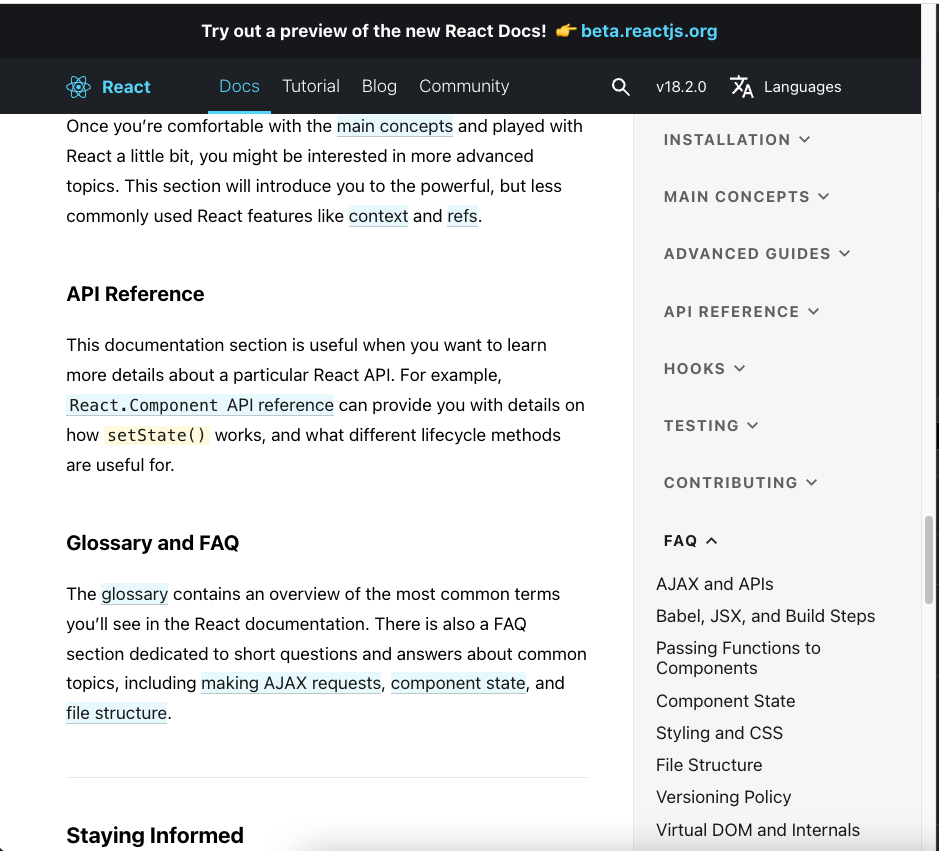
Task: Follow the glossary link
Action: (x=134, y=594)
